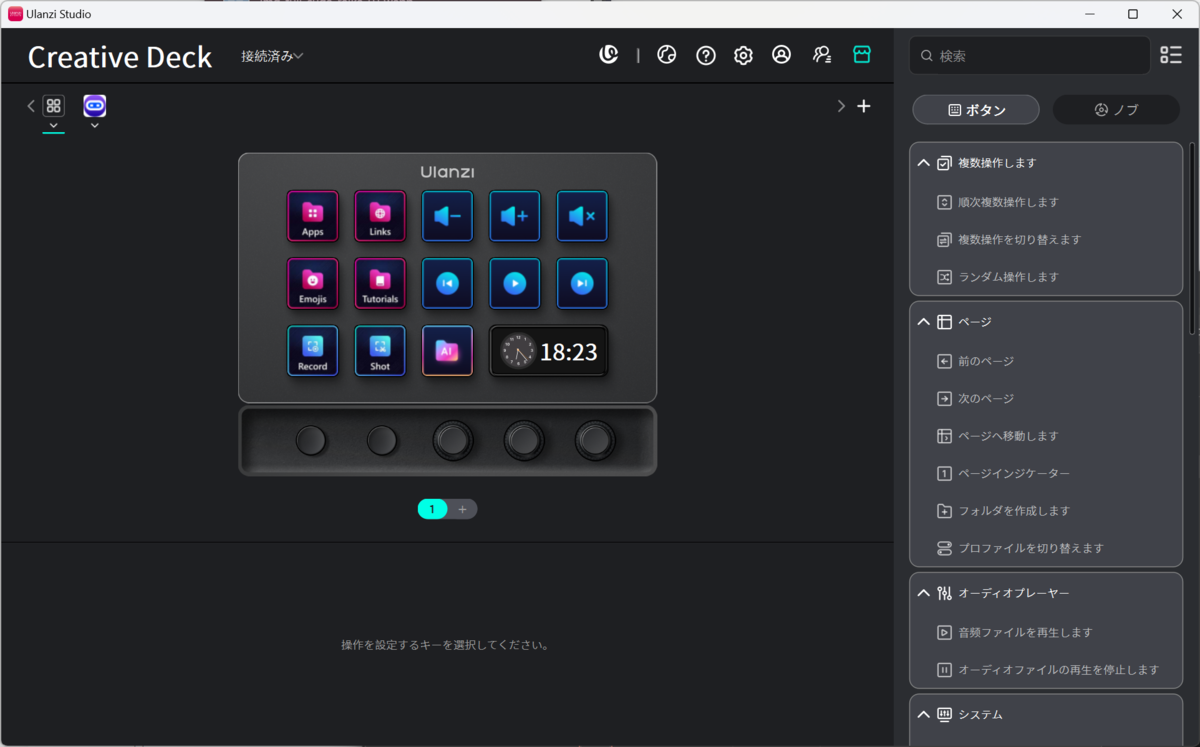Viewport: 1200px width, 747px height.
Task: Choose オーディオファイルの再生を停止します action
Action: [x=1046, y=670]
